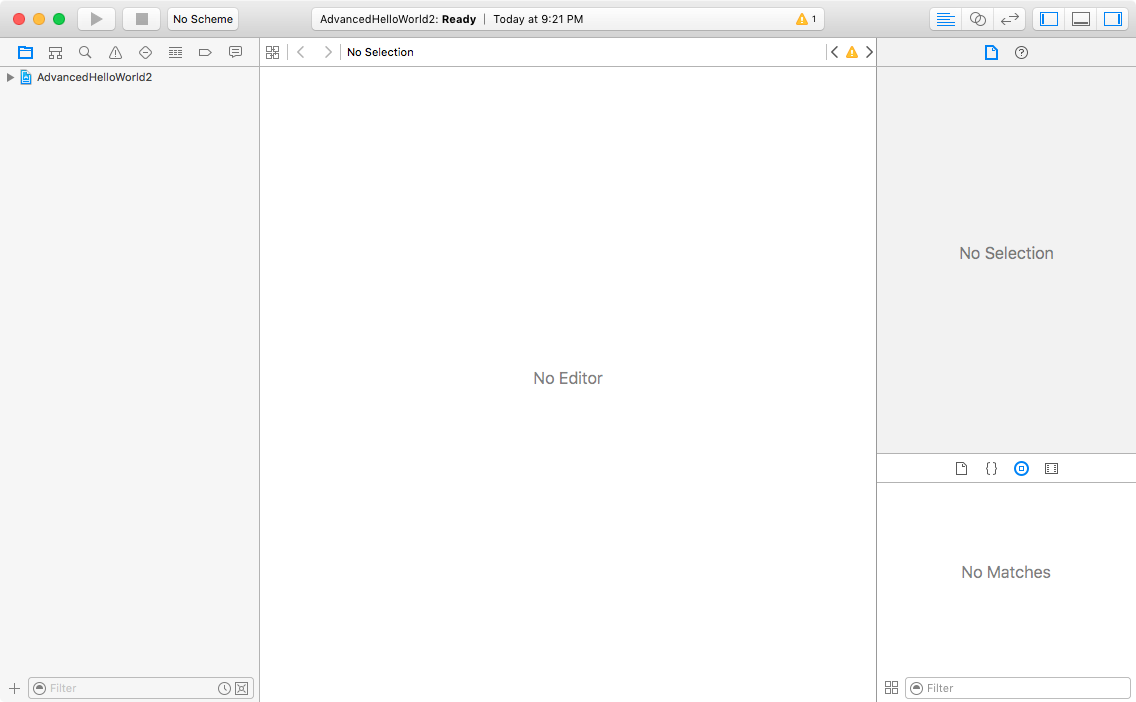Show the Version editor
This screenshot has height=702, width=1136.
1009,19
